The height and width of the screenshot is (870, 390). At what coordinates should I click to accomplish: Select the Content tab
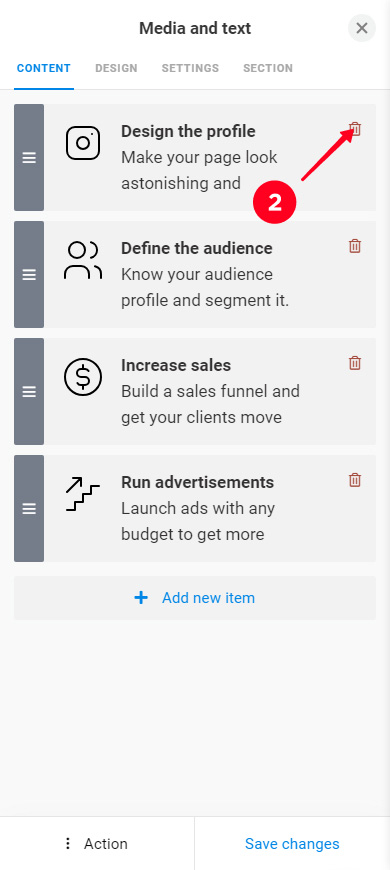(44, 68)
